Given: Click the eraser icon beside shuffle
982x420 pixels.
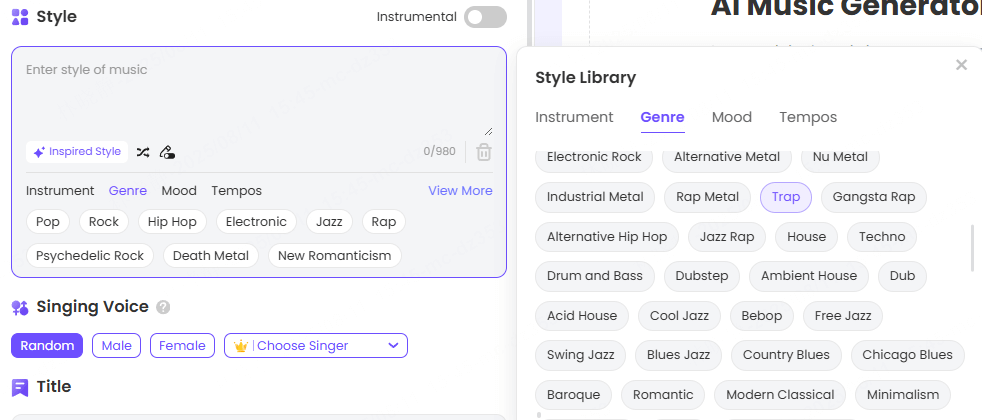Looking at the screenshot, I should [167, 152].
